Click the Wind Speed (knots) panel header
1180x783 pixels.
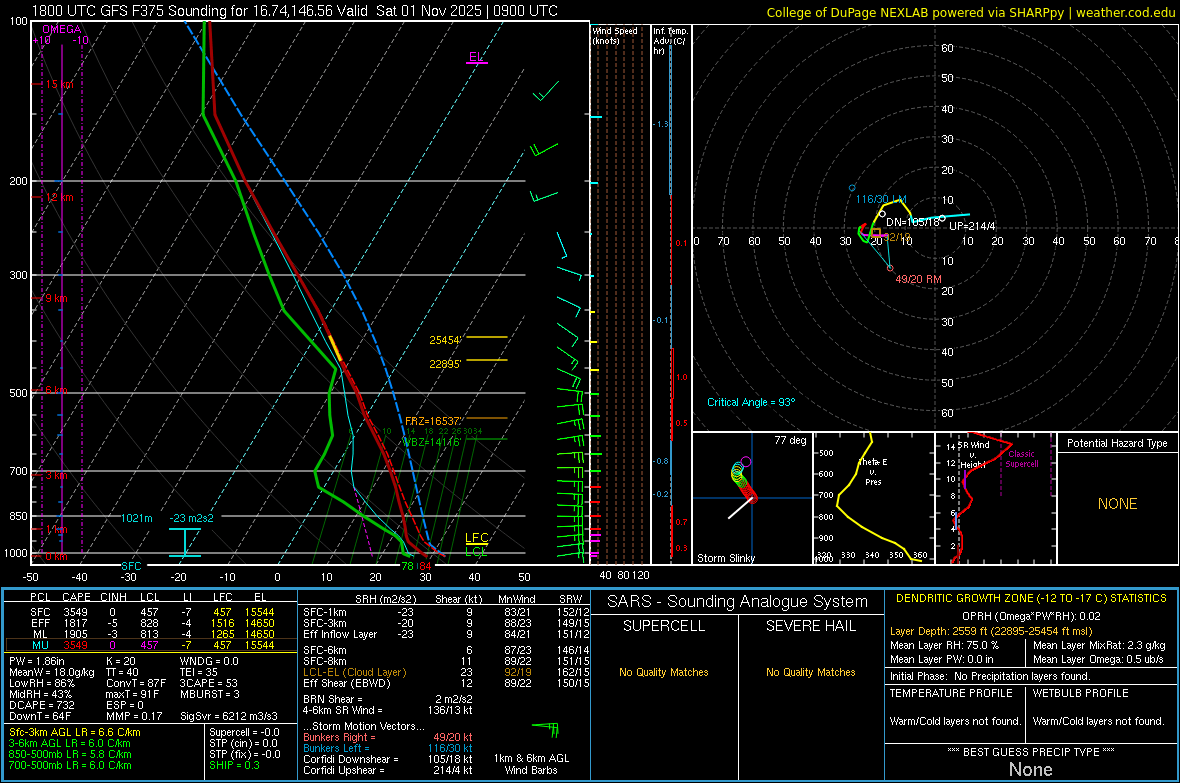614,35
